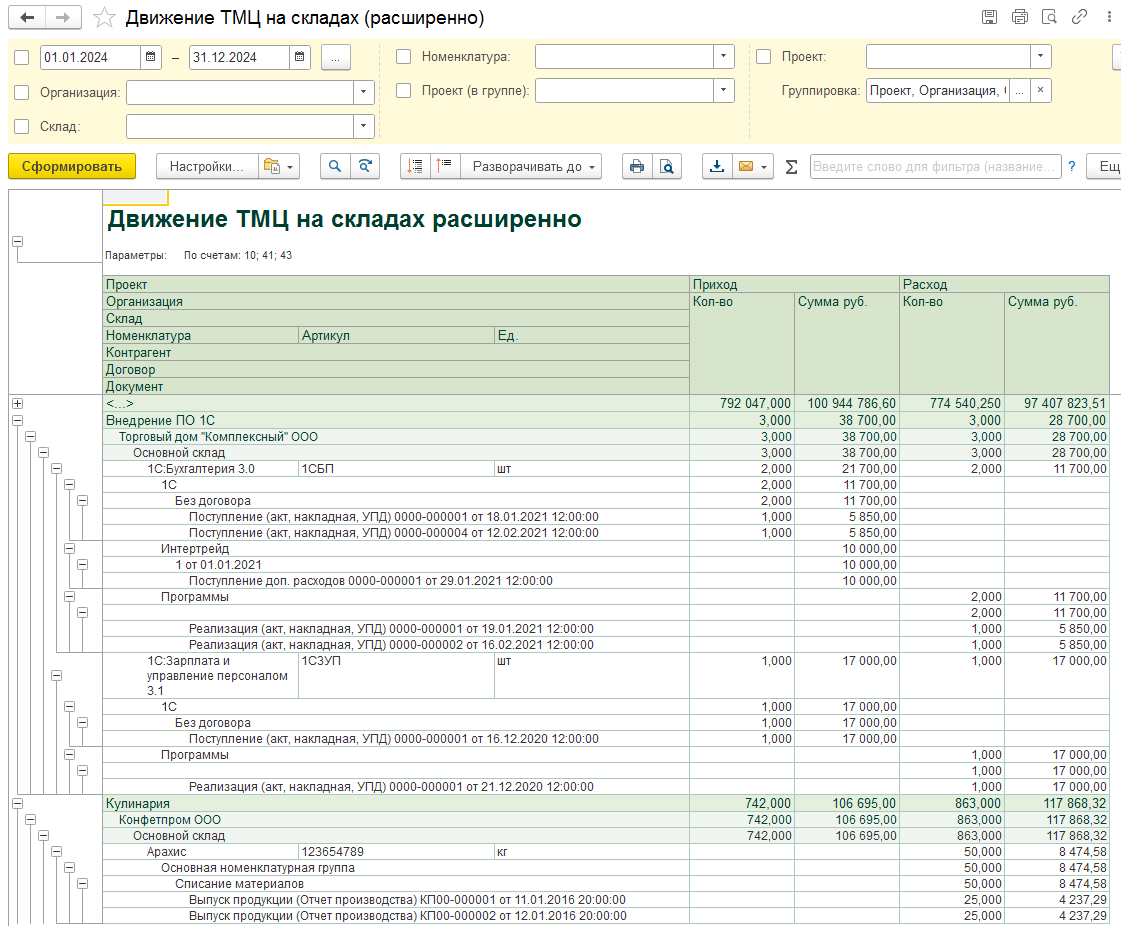Save report using the diskette icon
Viewport: 1121px width, 926px height.
(x=989, y=17)
